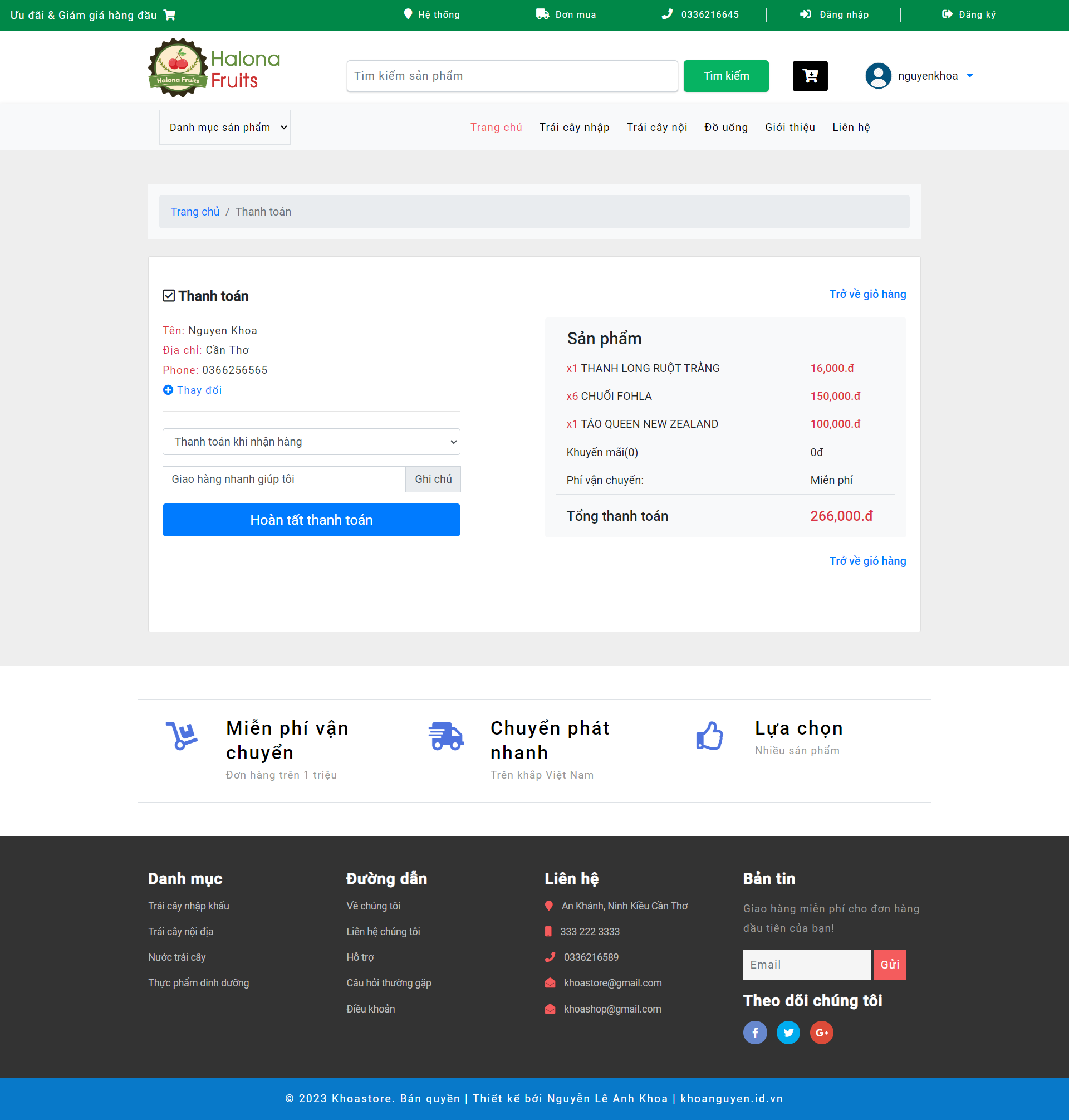
Task: Click the Google Plus social icon
Action: [821, 1032]
